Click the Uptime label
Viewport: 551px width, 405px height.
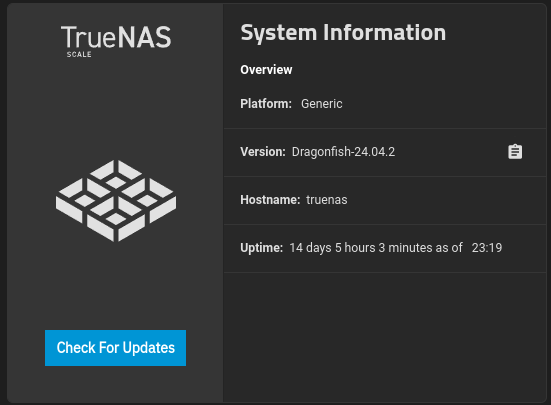[x=261, y=248]
